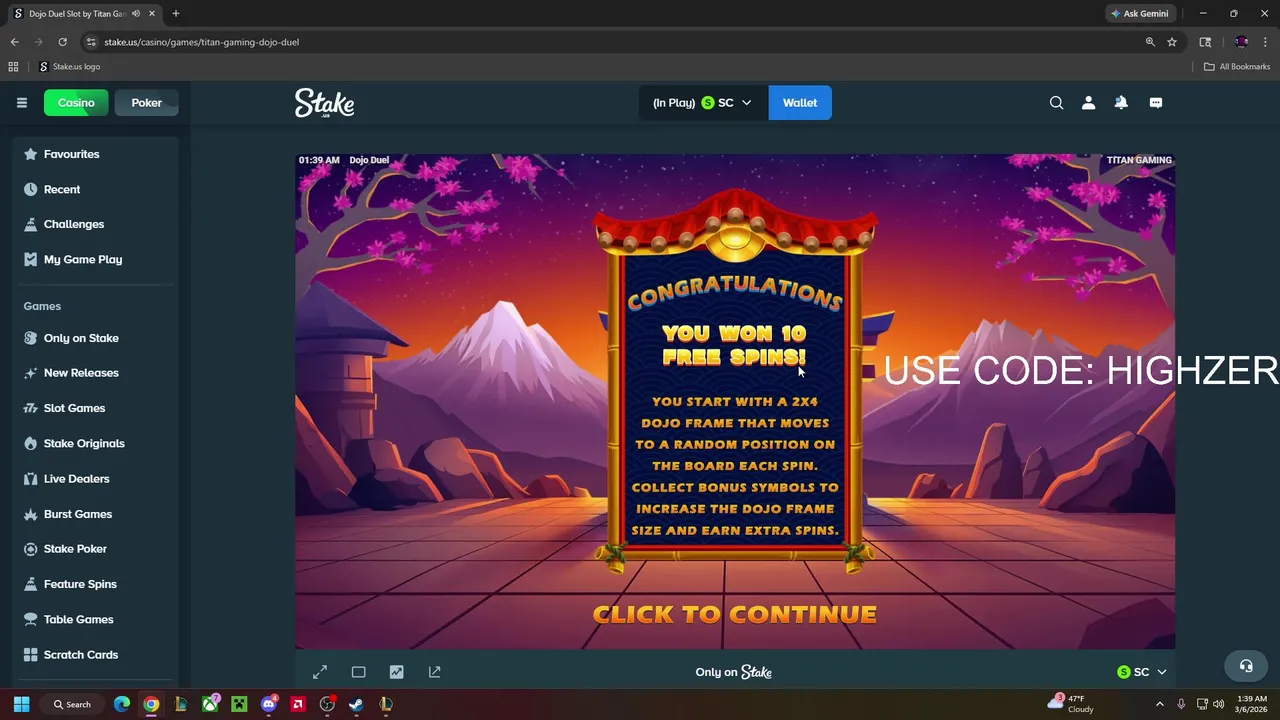Click TITAN GAMING provider label
This screenshot has width=1280, height=720.
click(1139, 160)
